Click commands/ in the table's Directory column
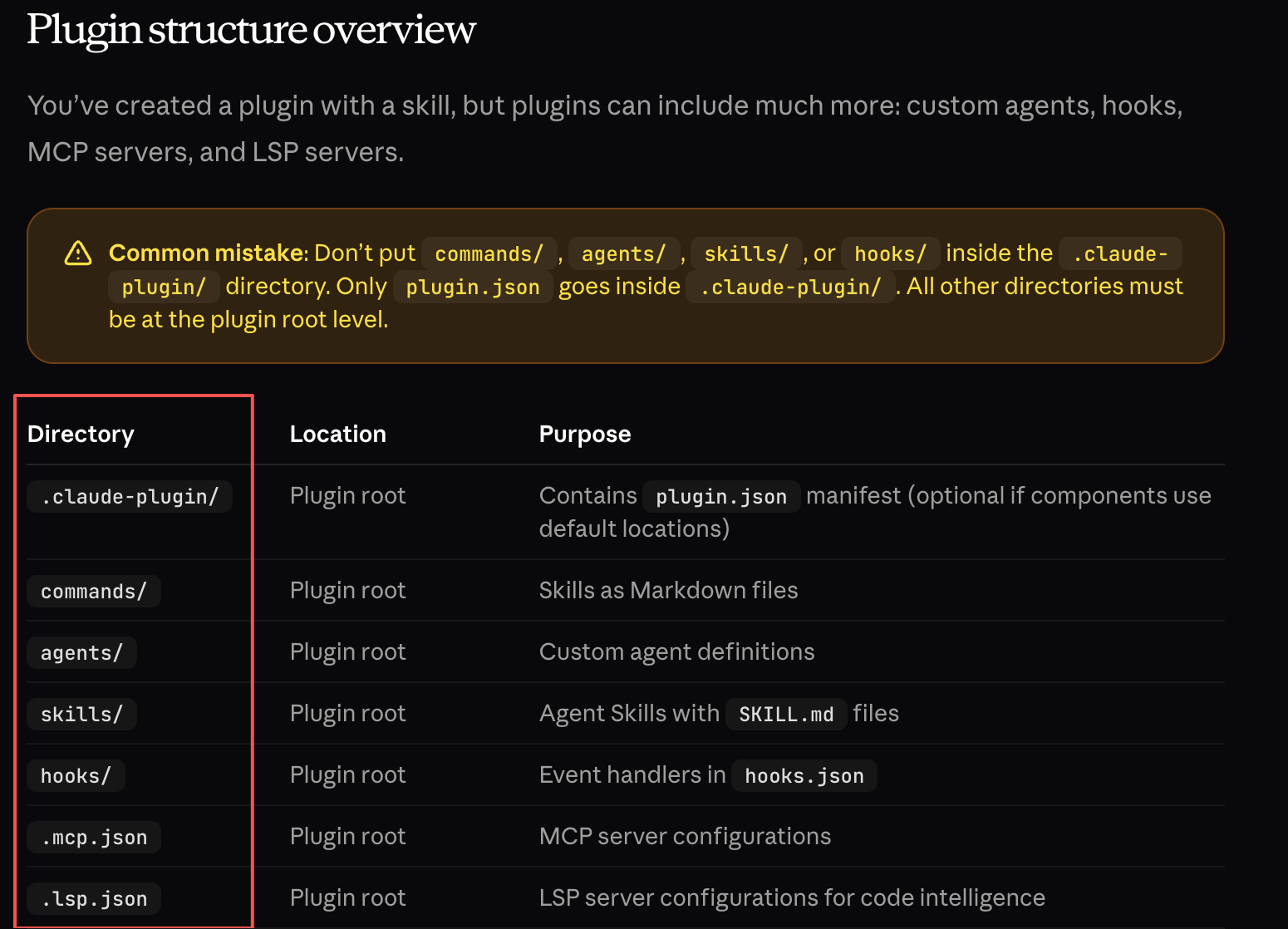Screen dimensions: 1288x929 93,592
